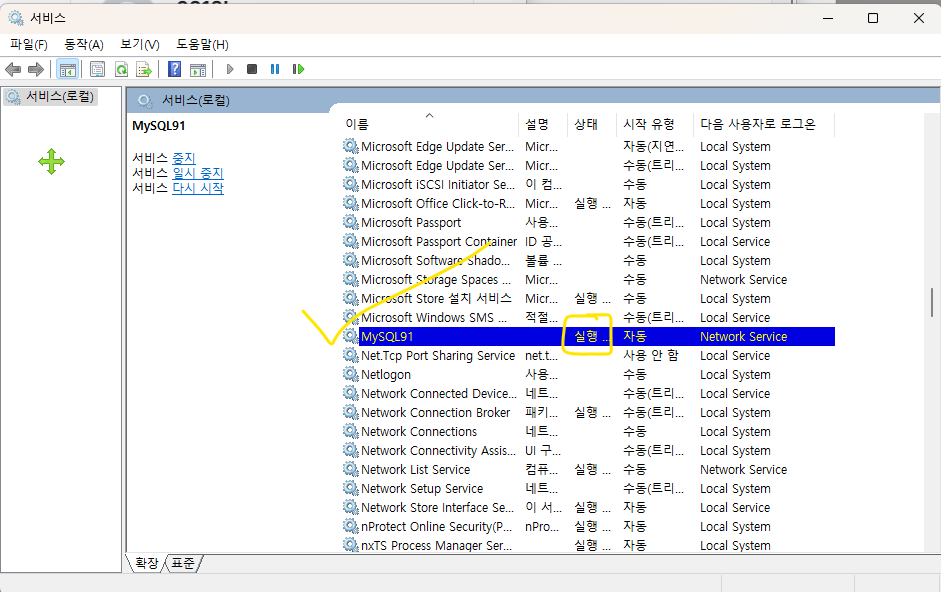Viewport: 941px width, 592px height.
Task: Click the forward arrow in the toolbar
Action: tap(36, 70)
